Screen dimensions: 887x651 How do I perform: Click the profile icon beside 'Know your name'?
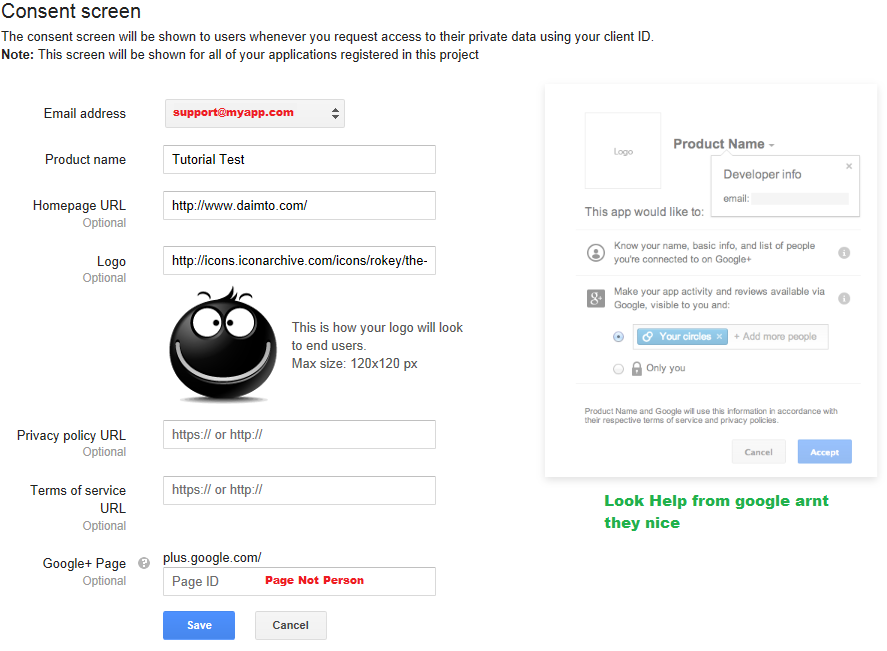tap(595, 252)
